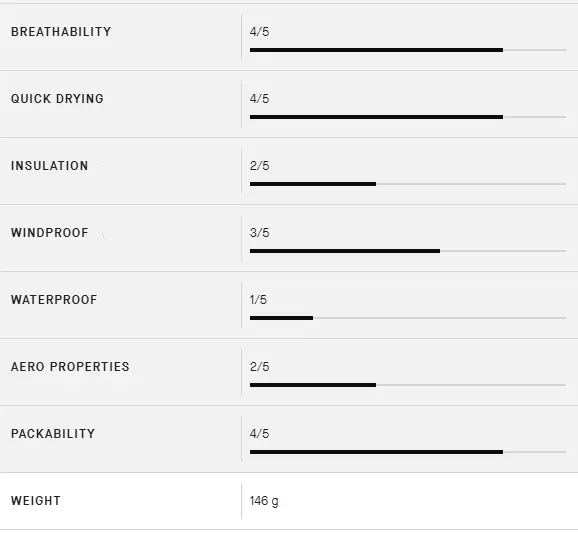This screenshot has height=533, width=578.
Task: Click the Quick Drying rating bar
Action: [408, 117]
